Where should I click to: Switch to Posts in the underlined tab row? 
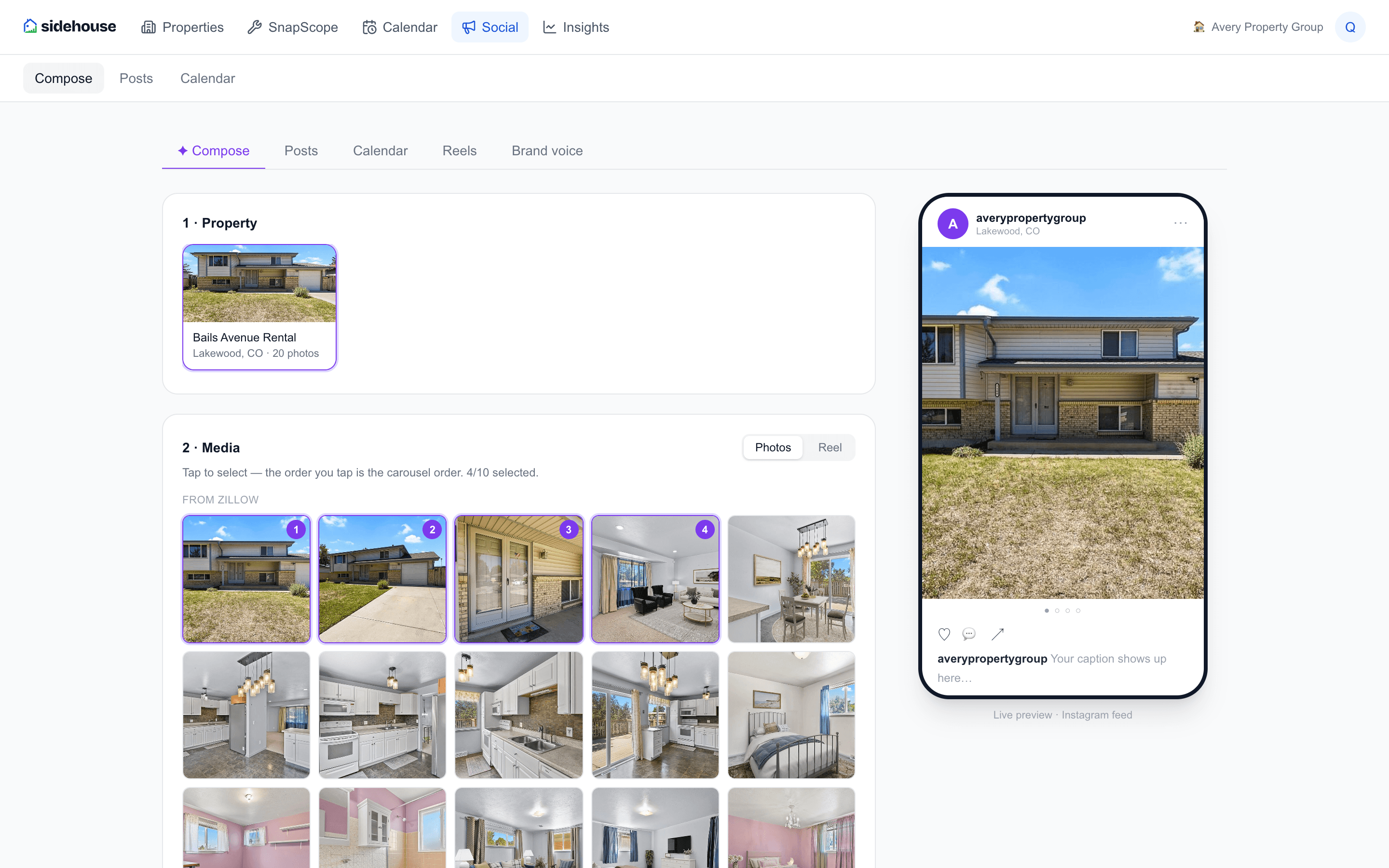301,150
